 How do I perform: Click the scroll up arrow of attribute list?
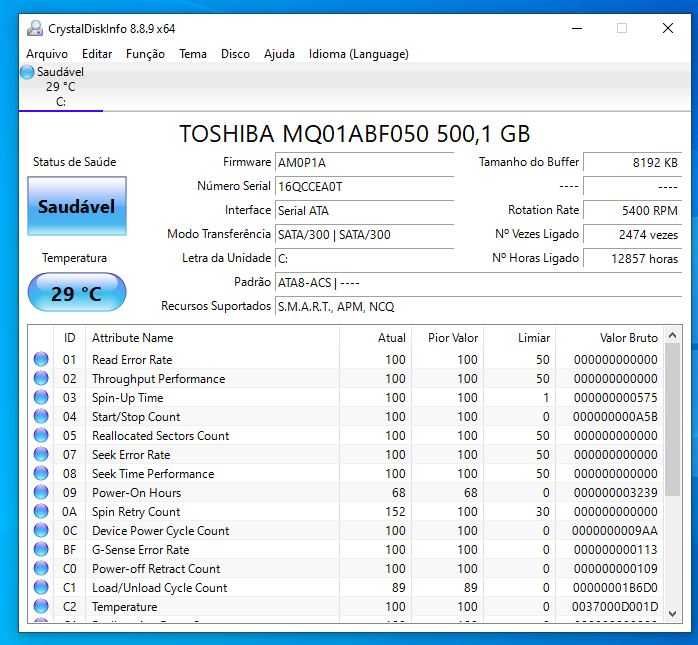673,336
